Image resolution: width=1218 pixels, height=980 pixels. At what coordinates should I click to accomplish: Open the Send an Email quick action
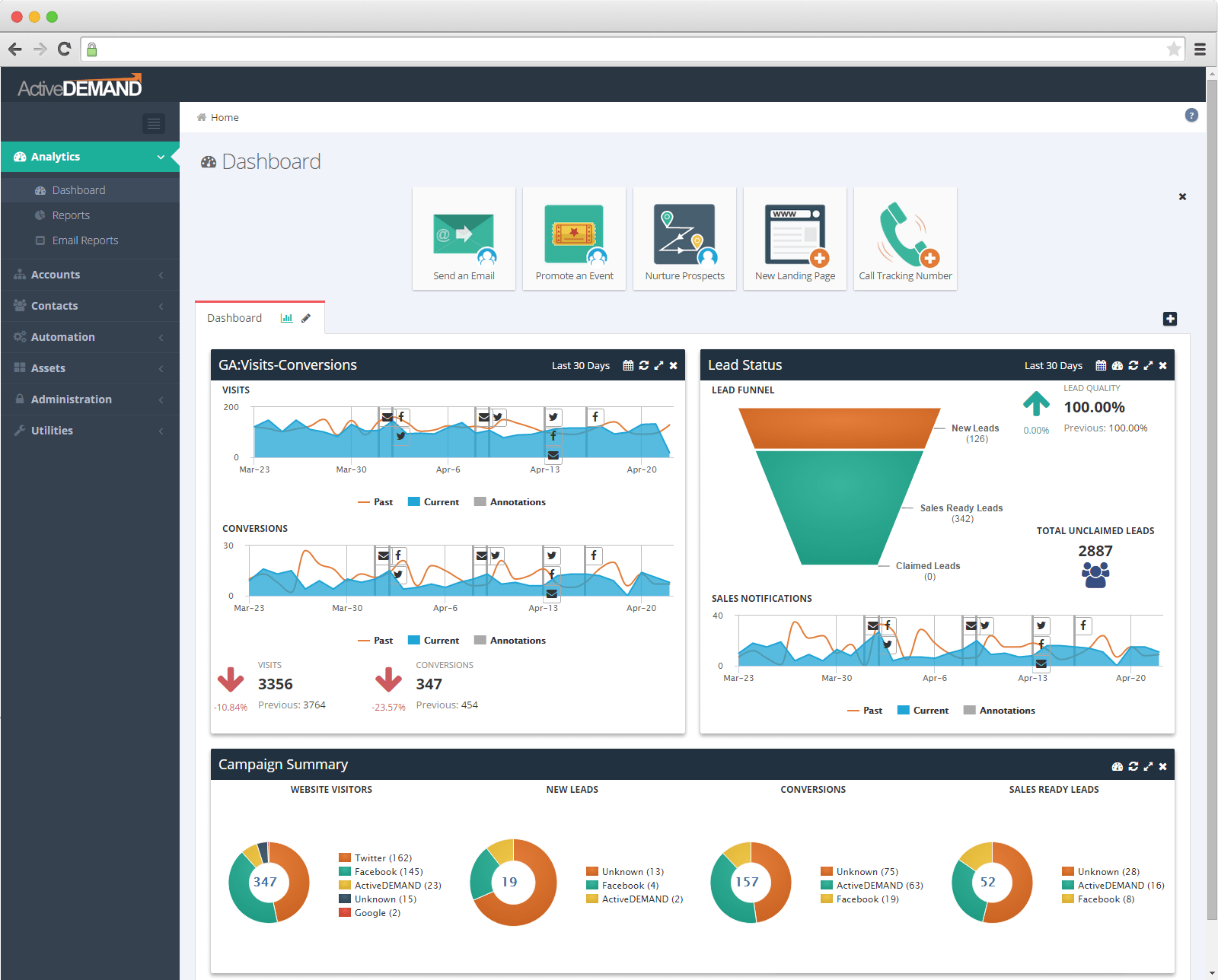coord(464,239)
